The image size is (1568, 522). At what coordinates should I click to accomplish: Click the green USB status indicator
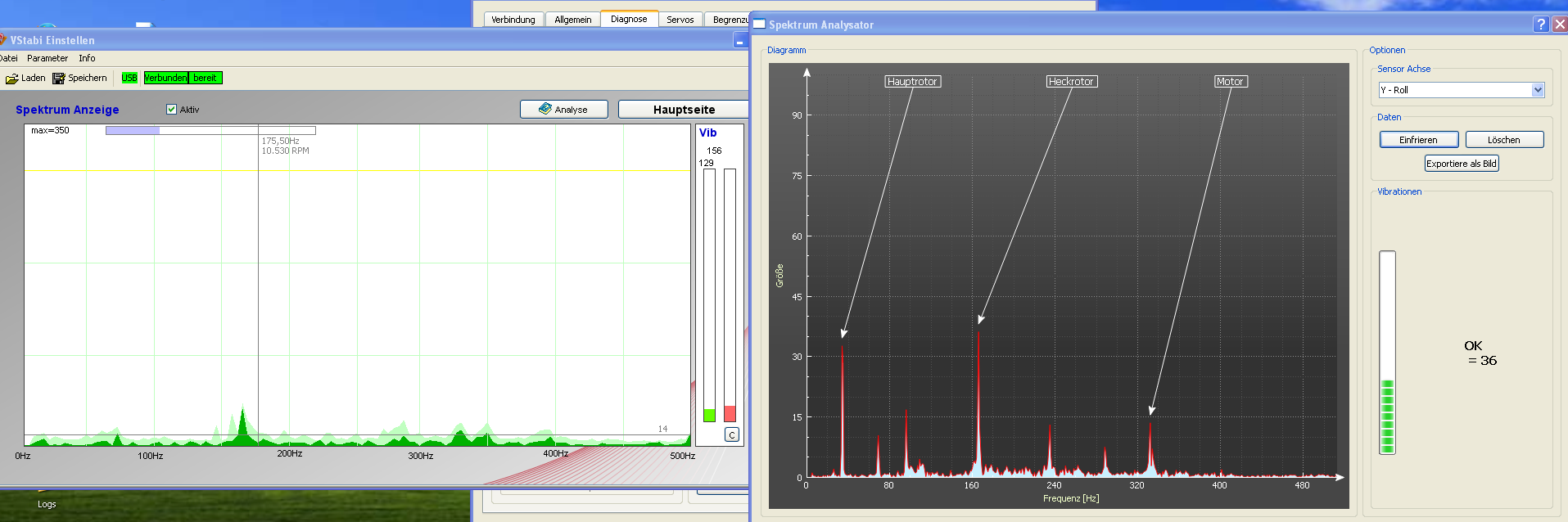129,78
